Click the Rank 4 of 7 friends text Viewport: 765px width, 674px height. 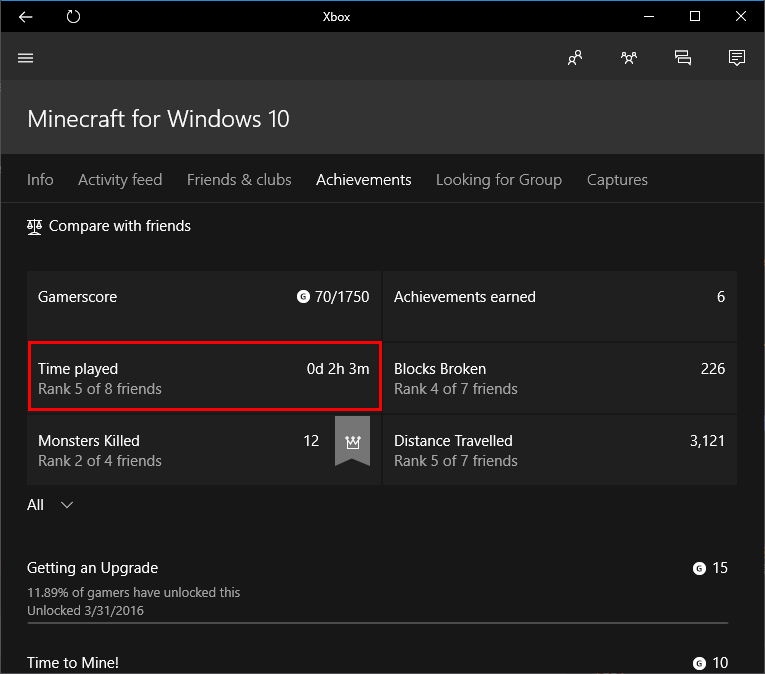456,389
